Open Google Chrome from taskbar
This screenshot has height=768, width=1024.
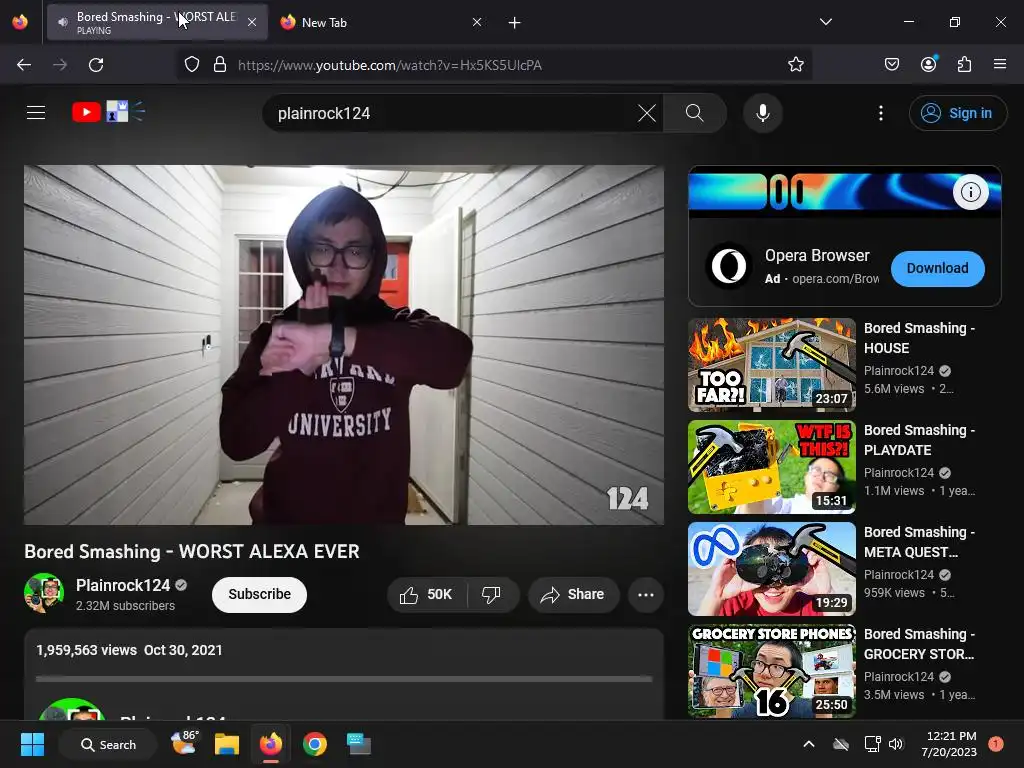point(315,744)
